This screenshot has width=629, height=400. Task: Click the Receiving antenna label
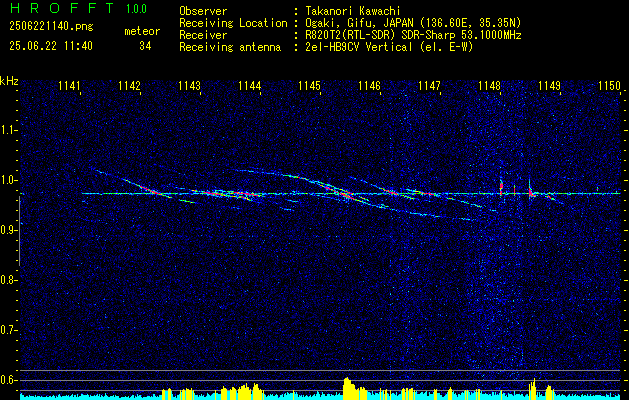coord(230,47)
